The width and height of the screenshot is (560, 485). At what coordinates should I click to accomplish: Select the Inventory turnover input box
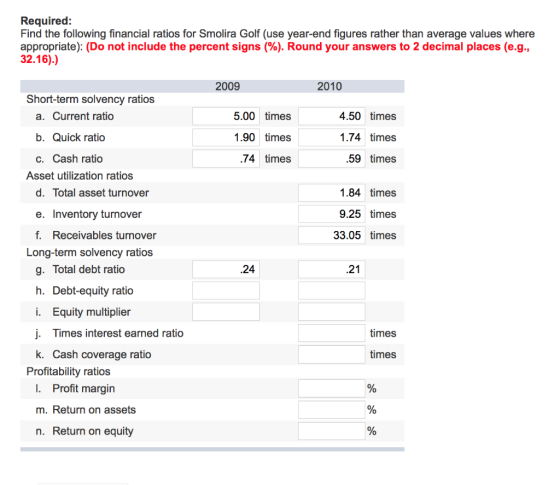pos(332,214)
